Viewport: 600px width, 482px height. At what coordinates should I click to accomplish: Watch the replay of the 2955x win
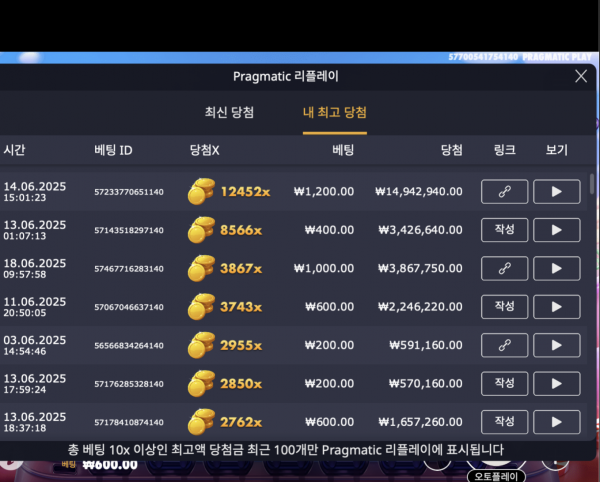pos(557,345)
